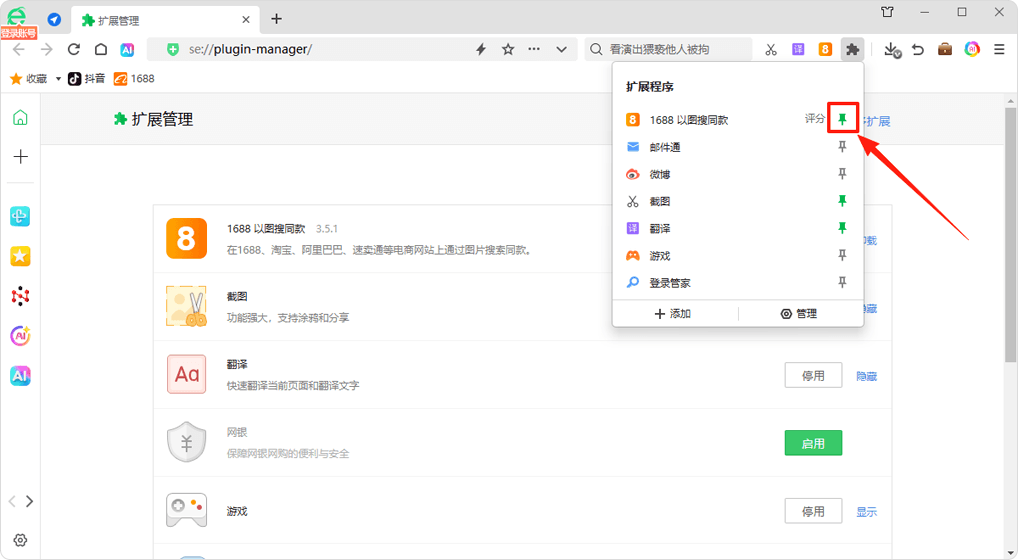Click the home icon in left sidebar

coord(20,118)
